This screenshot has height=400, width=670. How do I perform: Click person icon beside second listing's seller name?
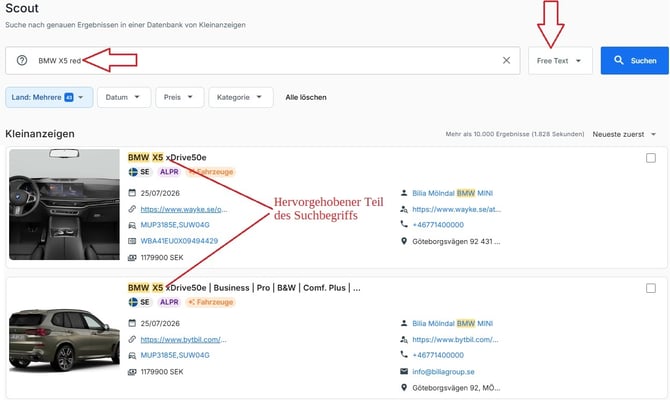coord(404,323)
